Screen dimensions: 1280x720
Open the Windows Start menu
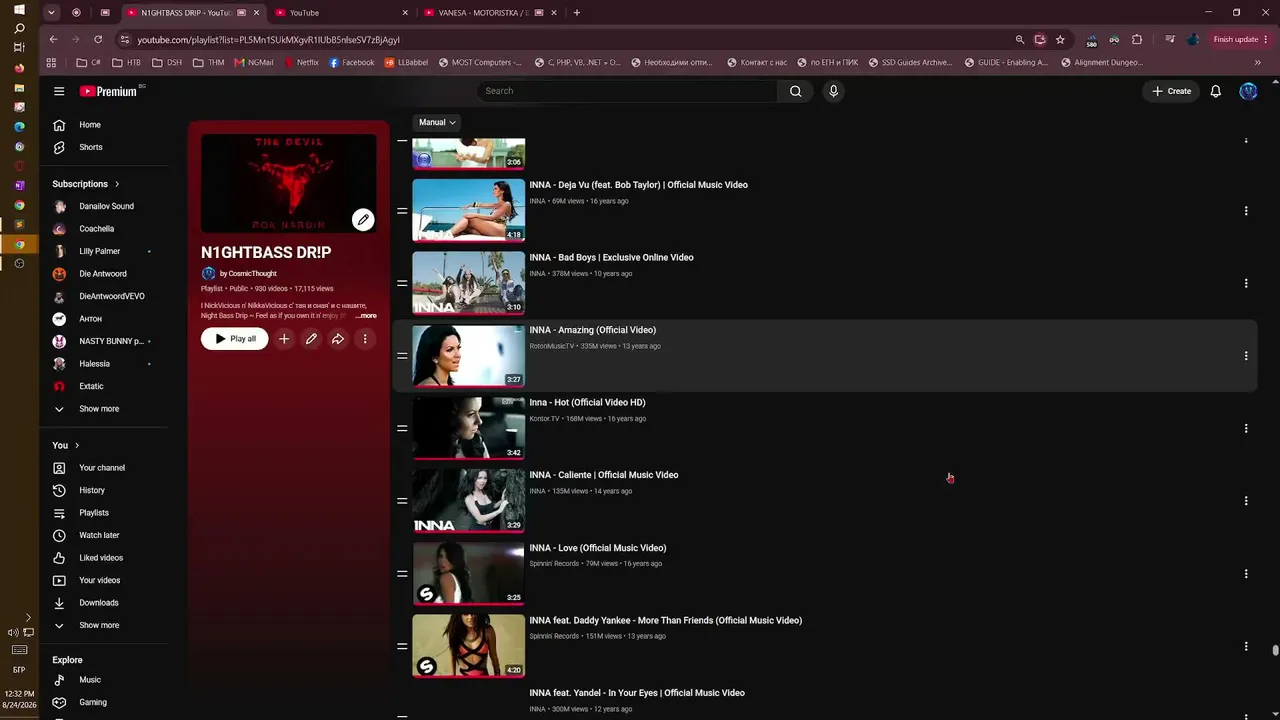coord(19,10)
